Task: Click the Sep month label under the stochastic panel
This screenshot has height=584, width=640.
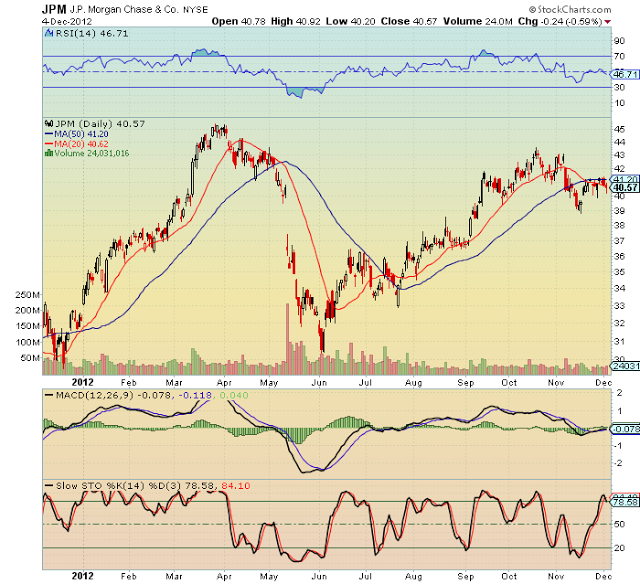Action: pos(466,576)
